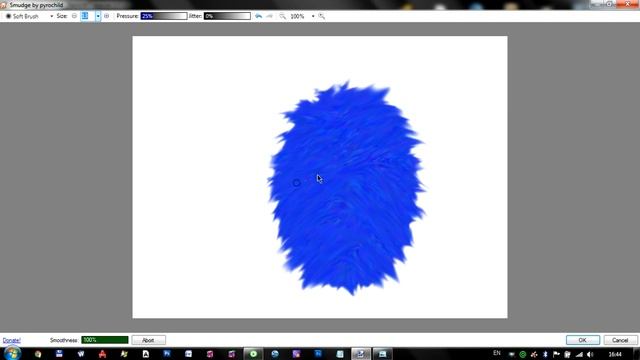The width and height of the screenshot is (640, 360).
Task: Open the Photoshop taskbar icon
Action: coord(167,354)
